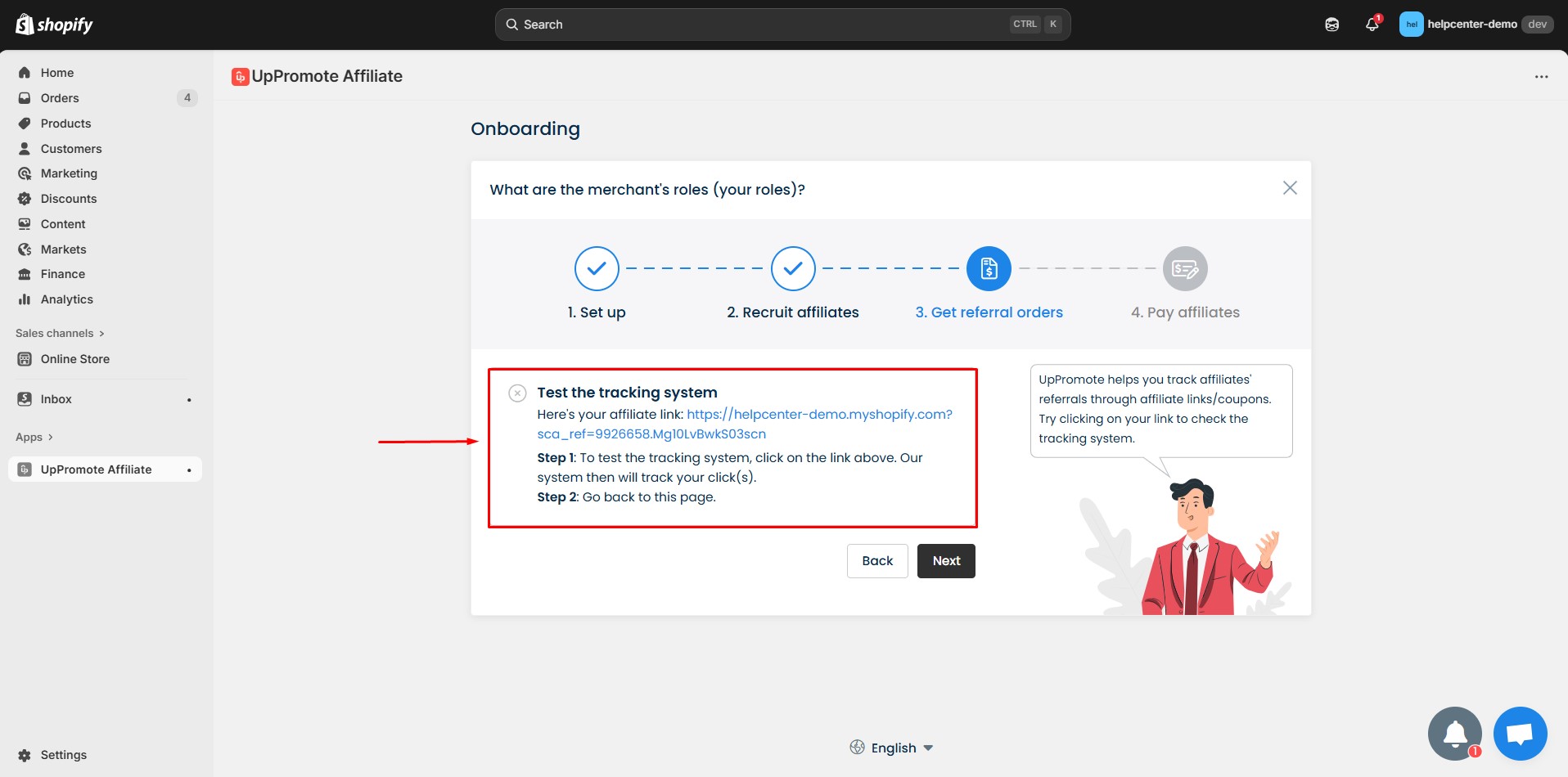This screenshot has height=777, width=1568.
Task: Click the Products tag icon
Action: coord(25,124)
